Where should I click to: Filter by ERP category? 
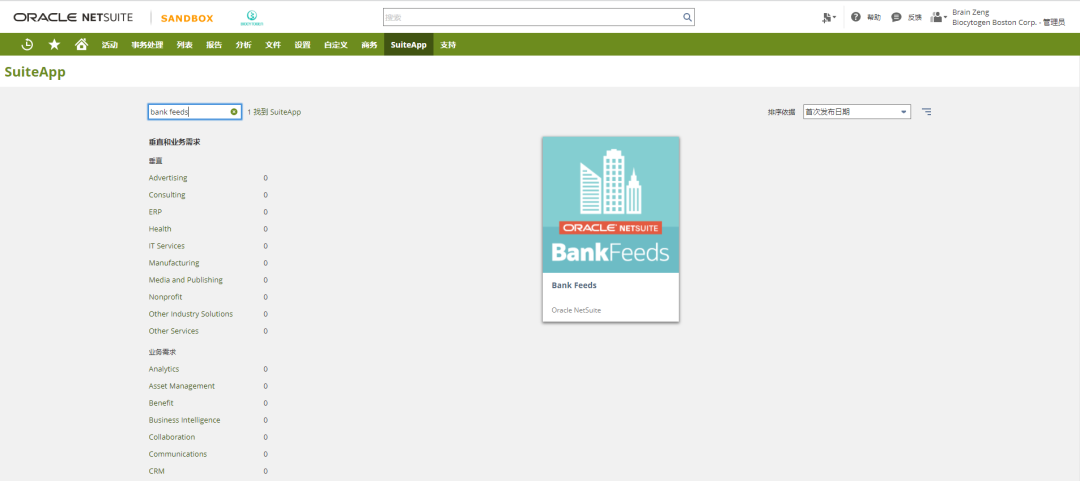pyautogui.click(x=155, y=212)
